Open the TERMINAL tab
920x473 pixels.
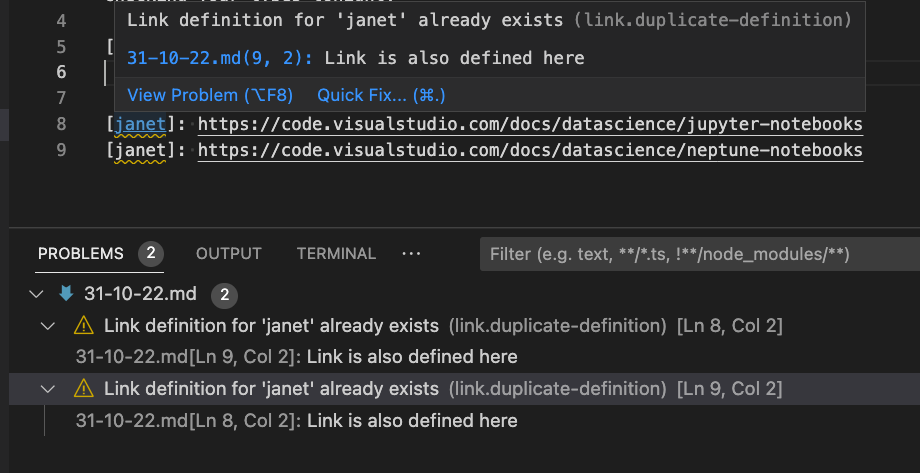tap(336, 254)
